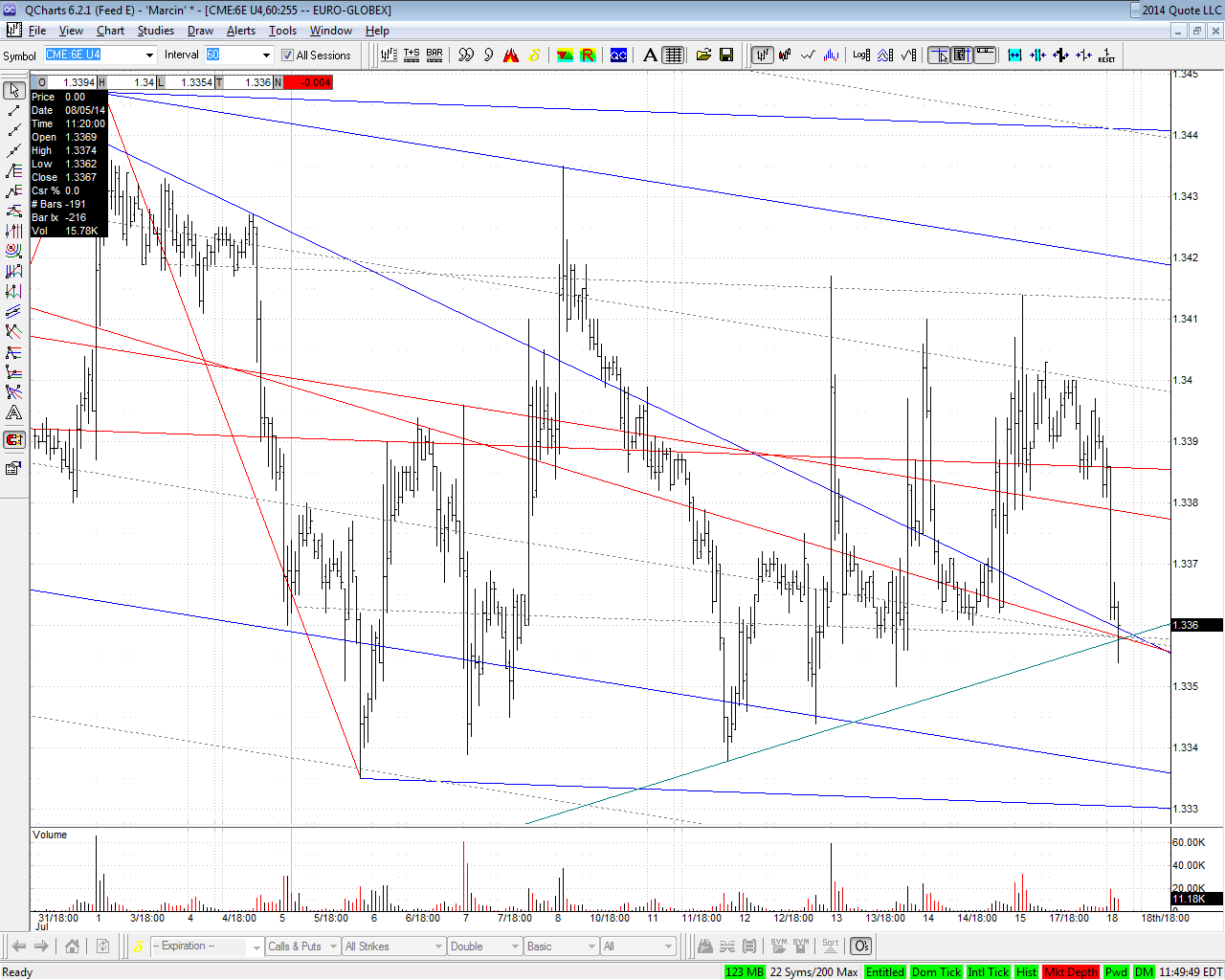Expand the All Strikes dropdown
The image size is (1225, 980).
click(x=438, y=947)
